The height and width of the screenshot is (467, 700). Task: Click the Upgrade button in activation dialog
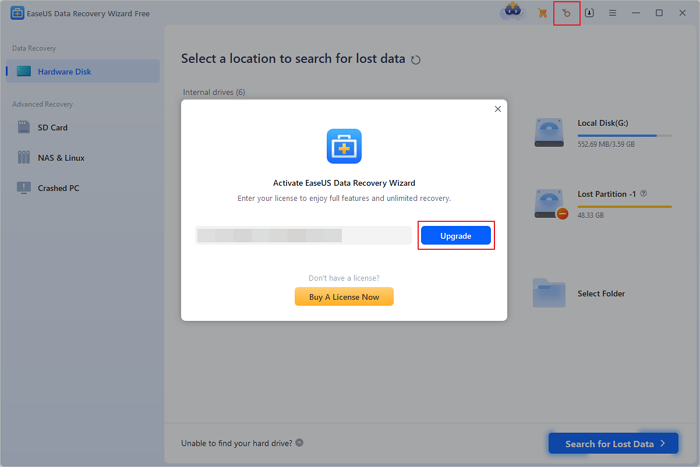(456, 236)
